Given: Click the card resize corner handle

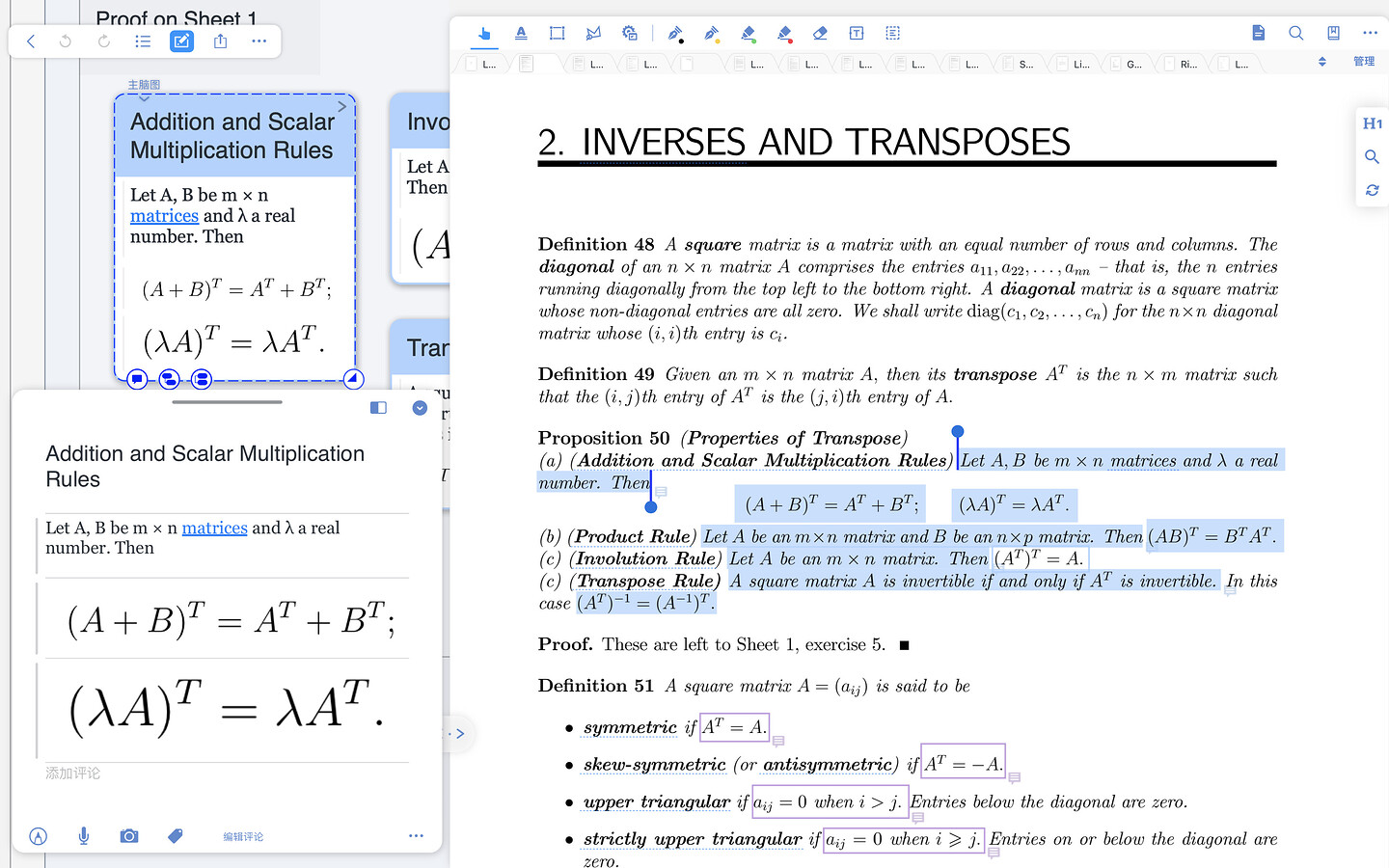Looking at the screenshot, I should pyautogui.click(x=354, y=379).
